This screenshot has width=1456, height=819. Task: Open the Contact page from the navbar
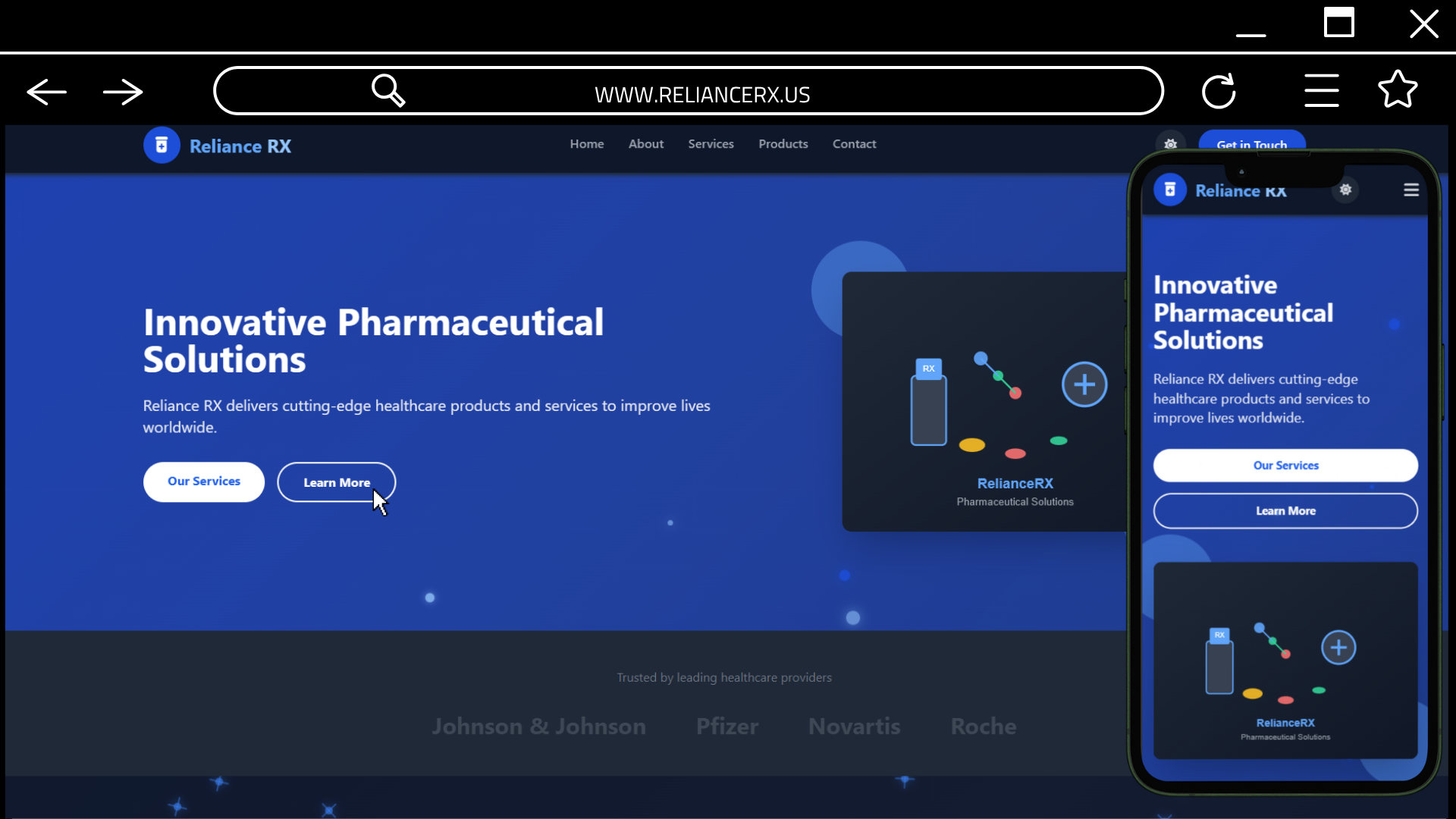tap(854, 144)
